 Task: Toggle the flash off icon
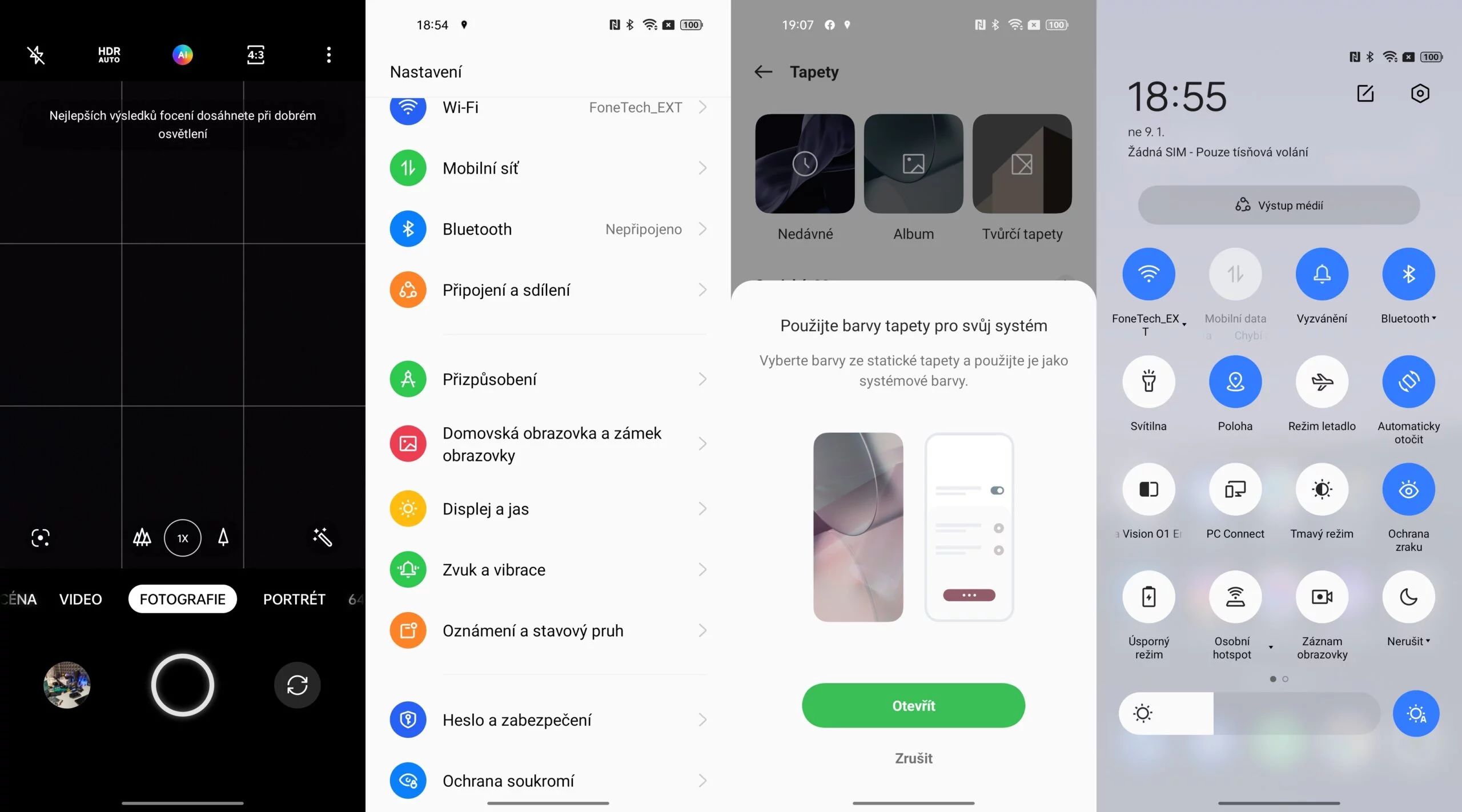pos(37,55)
